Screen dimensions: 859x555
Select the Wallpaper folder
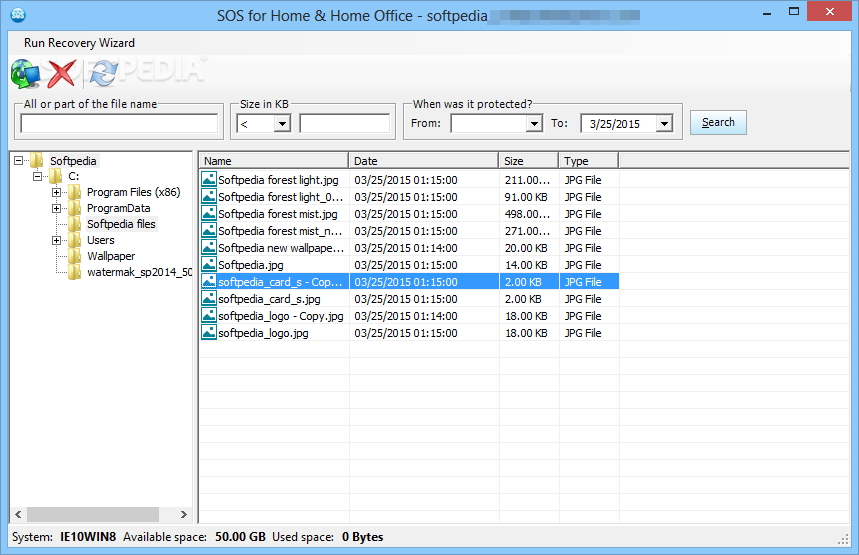point(111,256)
